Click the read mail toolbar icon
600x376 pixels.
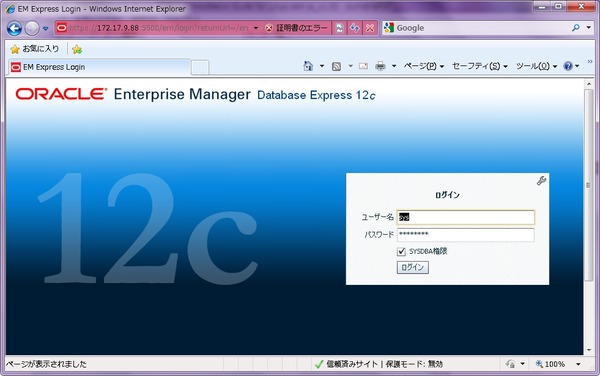click(364, 66)
